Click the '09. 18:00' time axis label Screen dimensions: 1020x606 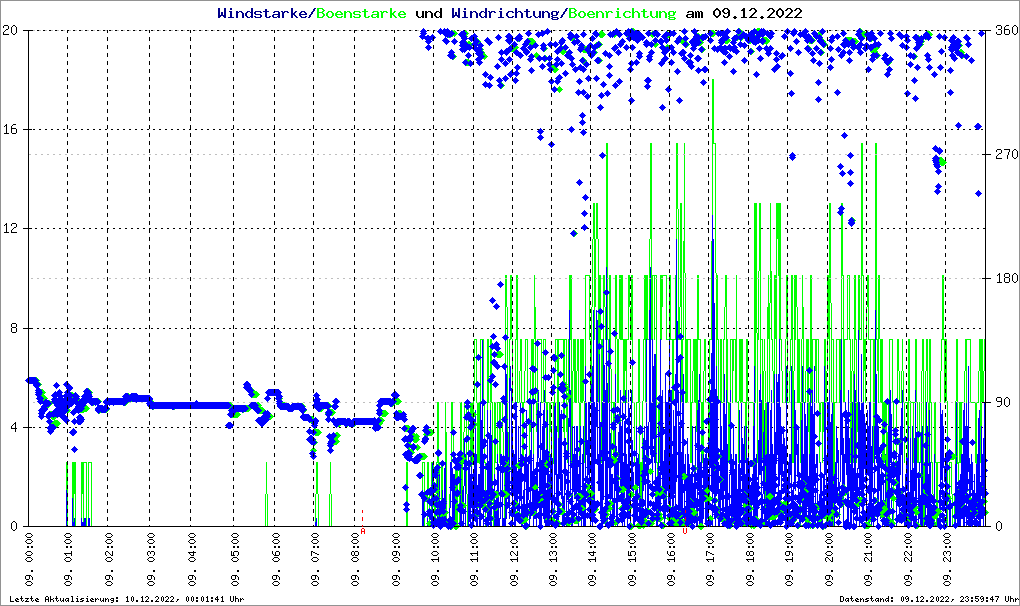[x=750, y=560]
